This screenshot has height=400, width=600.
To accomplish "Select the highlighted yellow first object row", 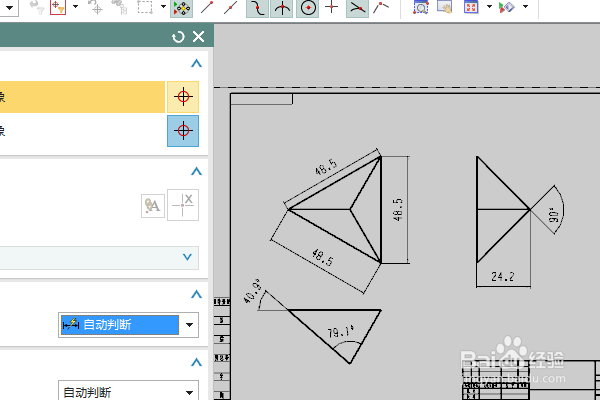I will coord(82,97).
